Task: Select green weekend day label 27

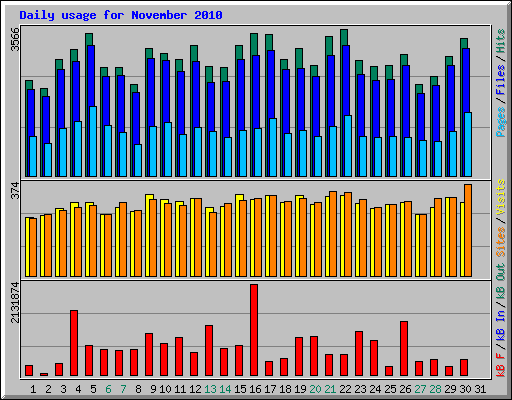Action: tap(420, 389)
